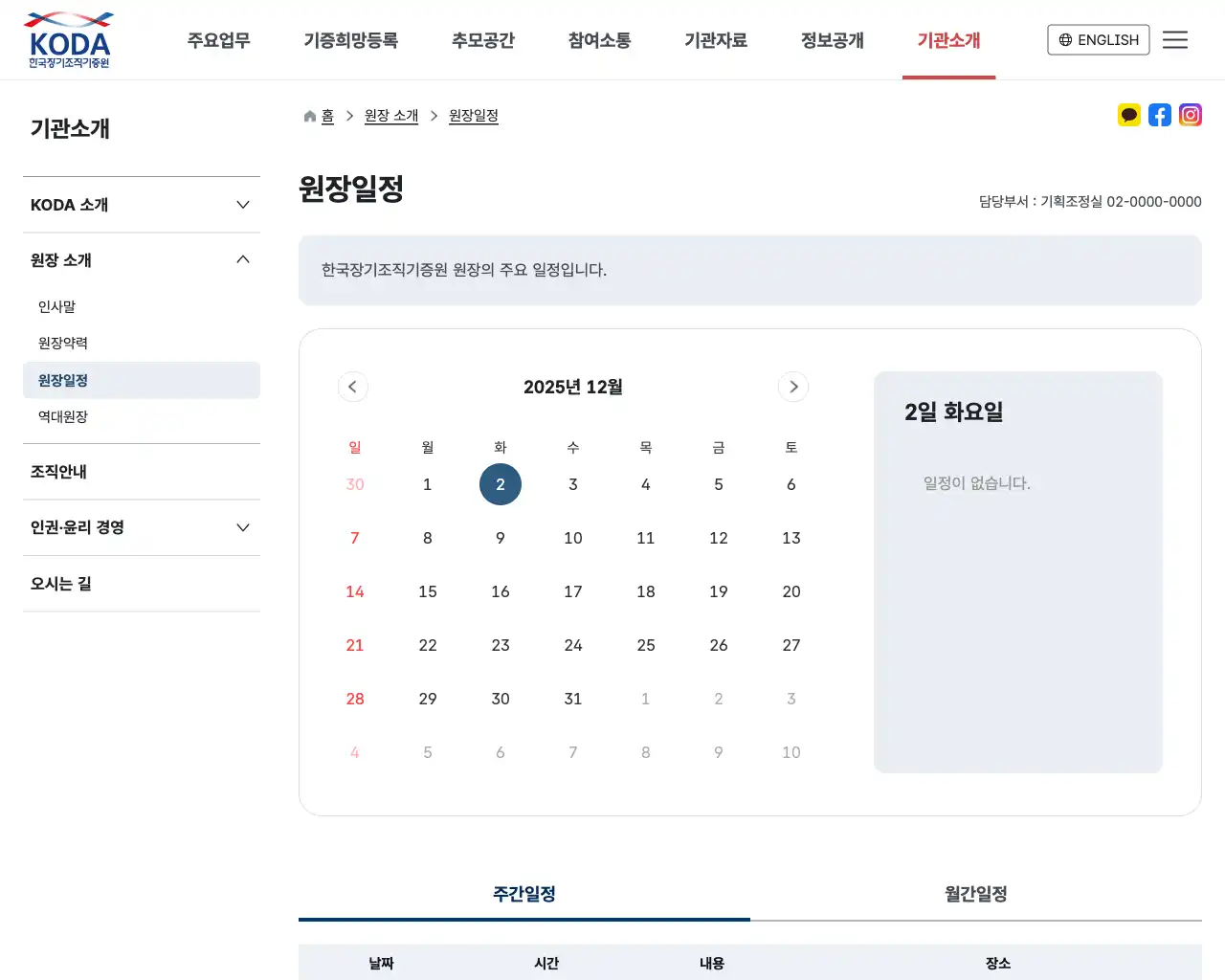Collapse the 원장 소개 section
The height and width of the screenshot is (980, 1225).
(x=141, y=259)
